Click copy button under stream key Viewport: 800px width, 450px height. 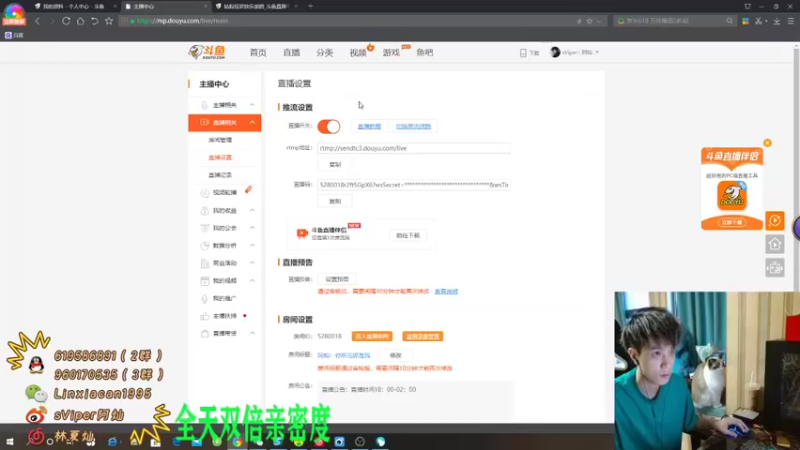point(335,202)
